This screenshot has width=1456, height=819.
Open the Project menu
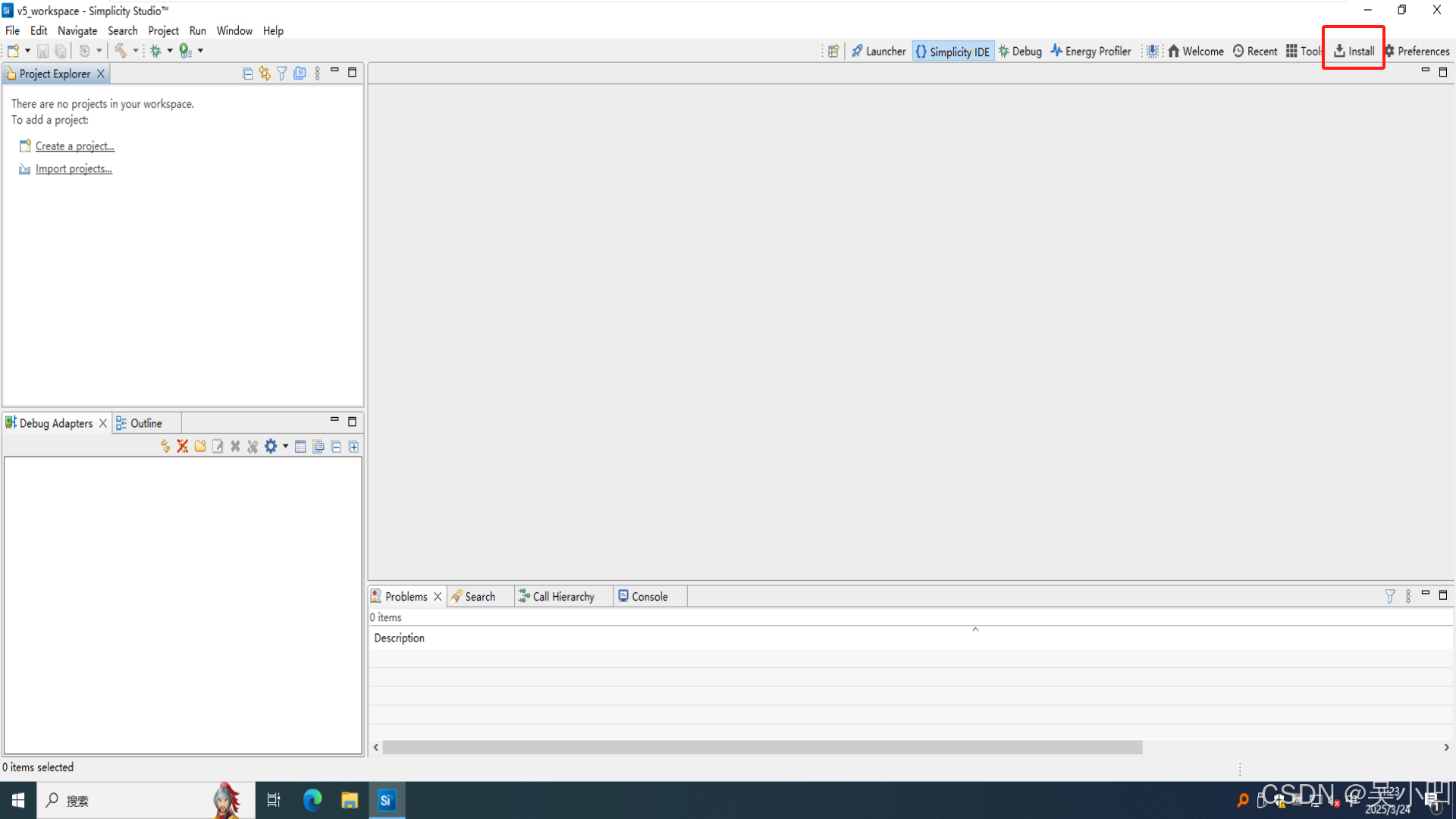point(163,31)
